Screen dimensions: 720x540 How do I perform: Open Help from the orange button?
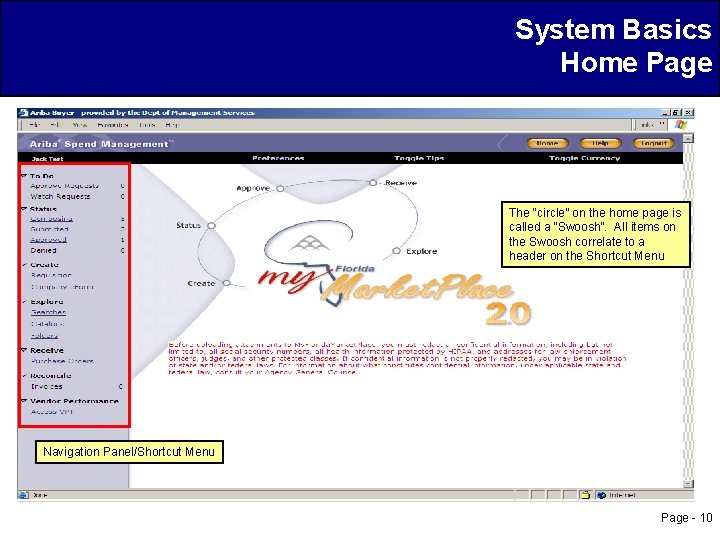tap(600, 143)
